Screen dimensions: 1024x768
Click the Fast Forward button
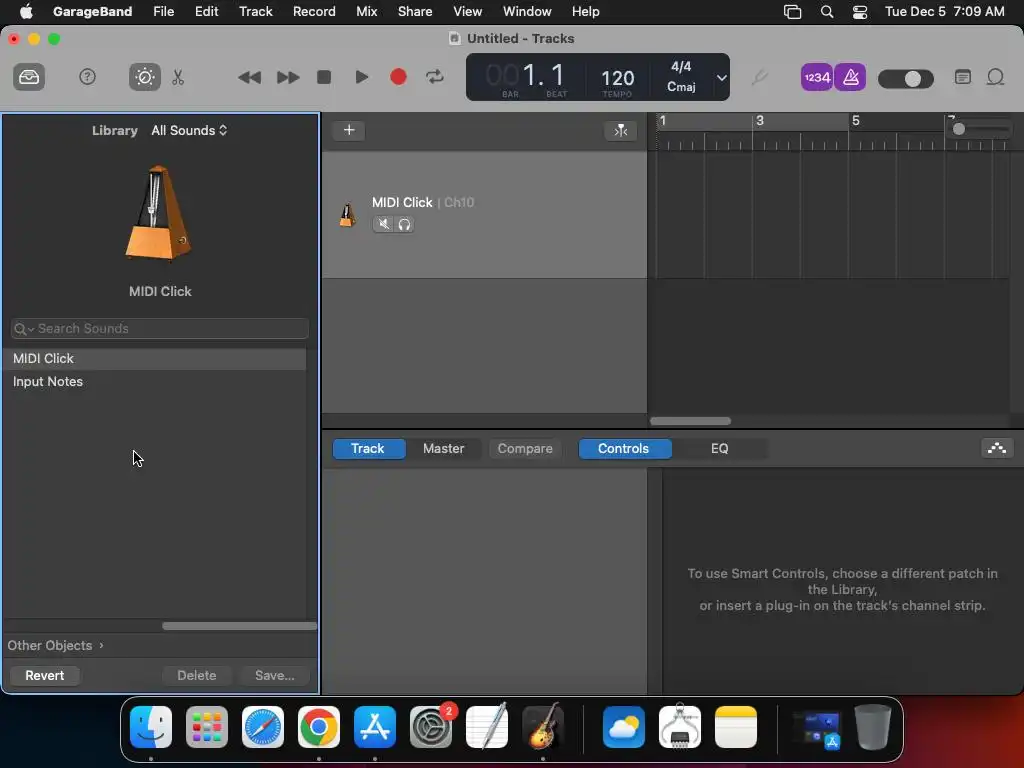point(288,77)
